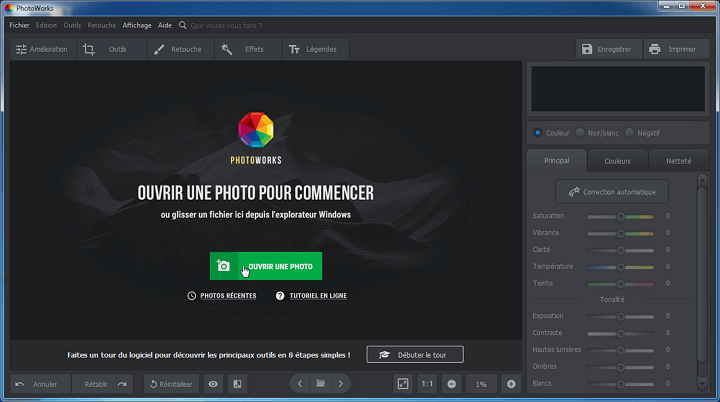Screen dimensions: 720x402
Task: Select the Outils crop tool tab
Action: (111, 49)
